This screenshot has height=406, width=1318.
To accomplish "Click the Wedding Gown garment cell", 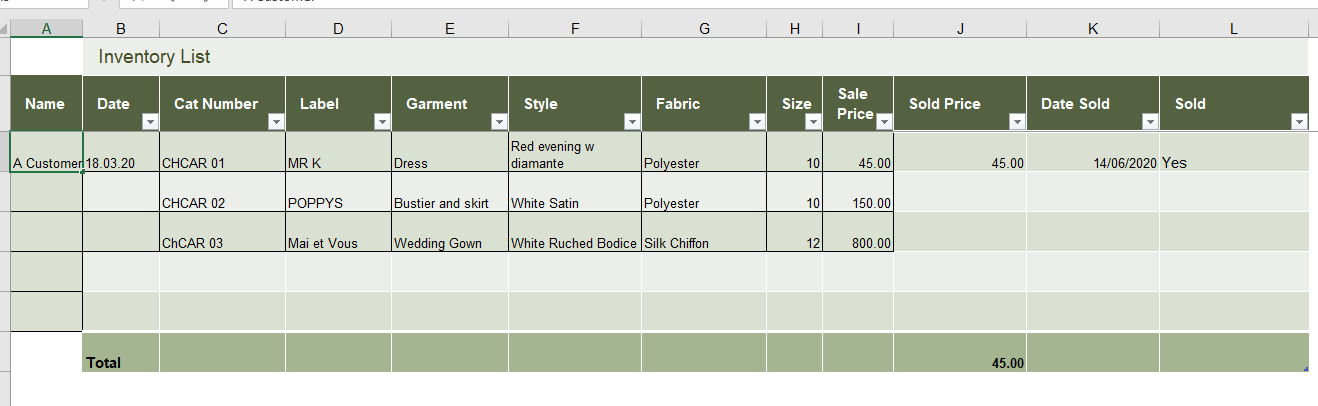I will tap(450, 243).
